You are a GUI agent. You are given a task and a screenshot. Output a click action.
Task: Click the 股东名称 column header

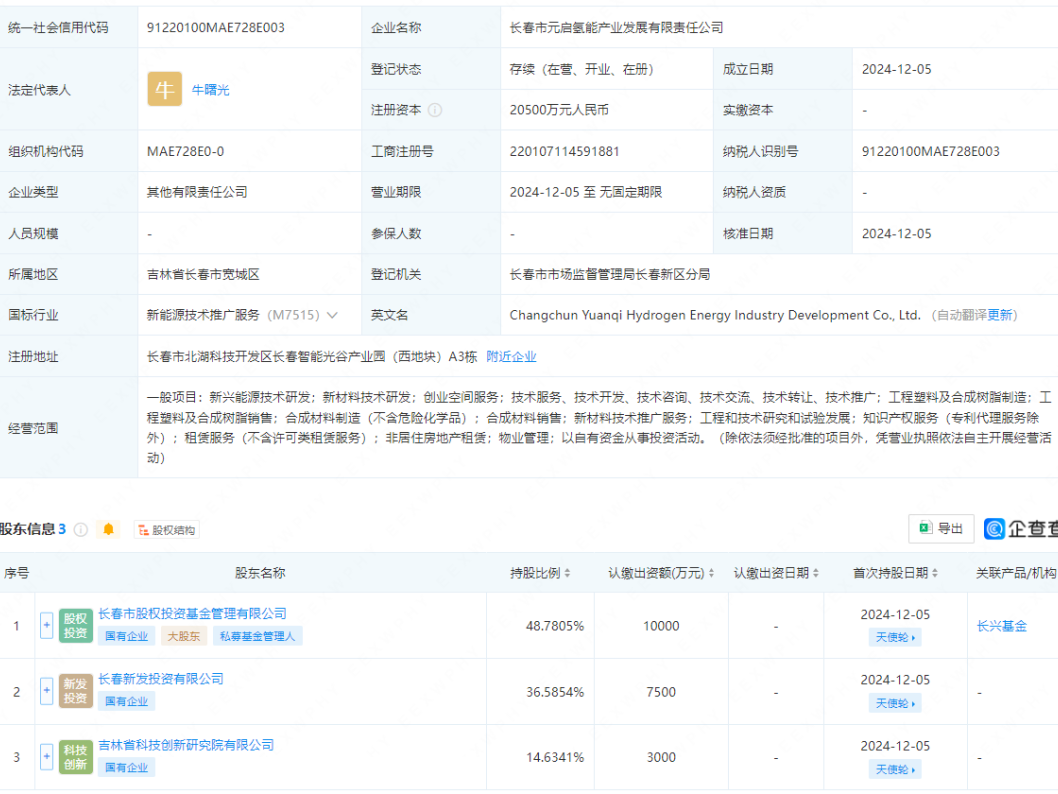coord(260,573)
